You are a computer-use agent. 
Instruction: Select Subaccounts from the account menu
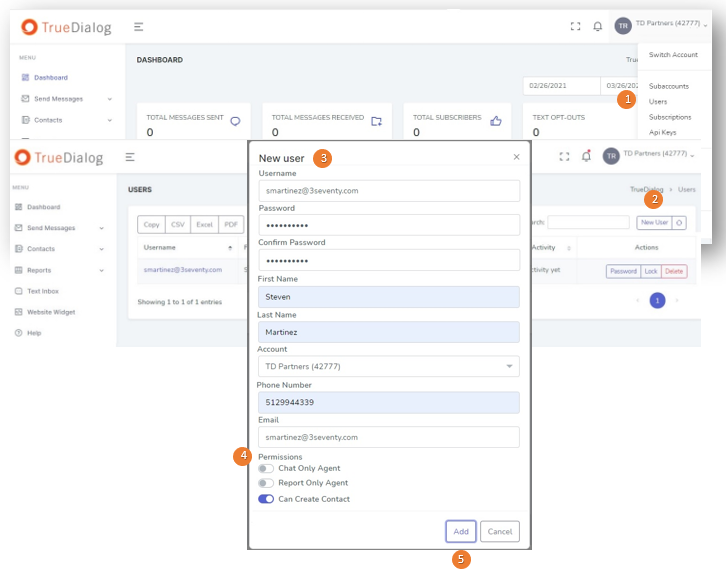668,86
